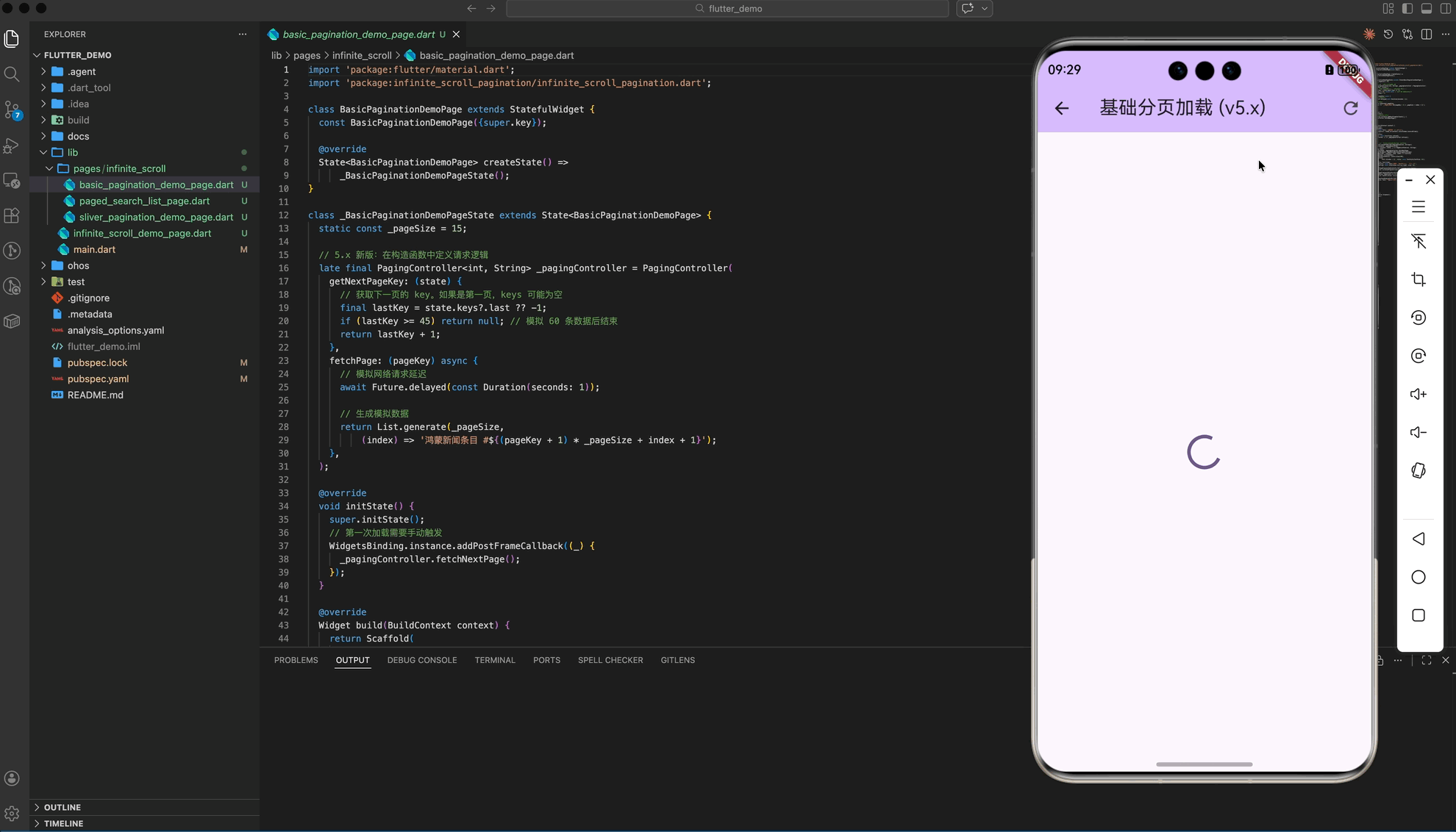The height and width of the screenshot is (832, 1456).
Task: Click the emulator back arrow in app bar
Action: click(x=1061, y=108)
